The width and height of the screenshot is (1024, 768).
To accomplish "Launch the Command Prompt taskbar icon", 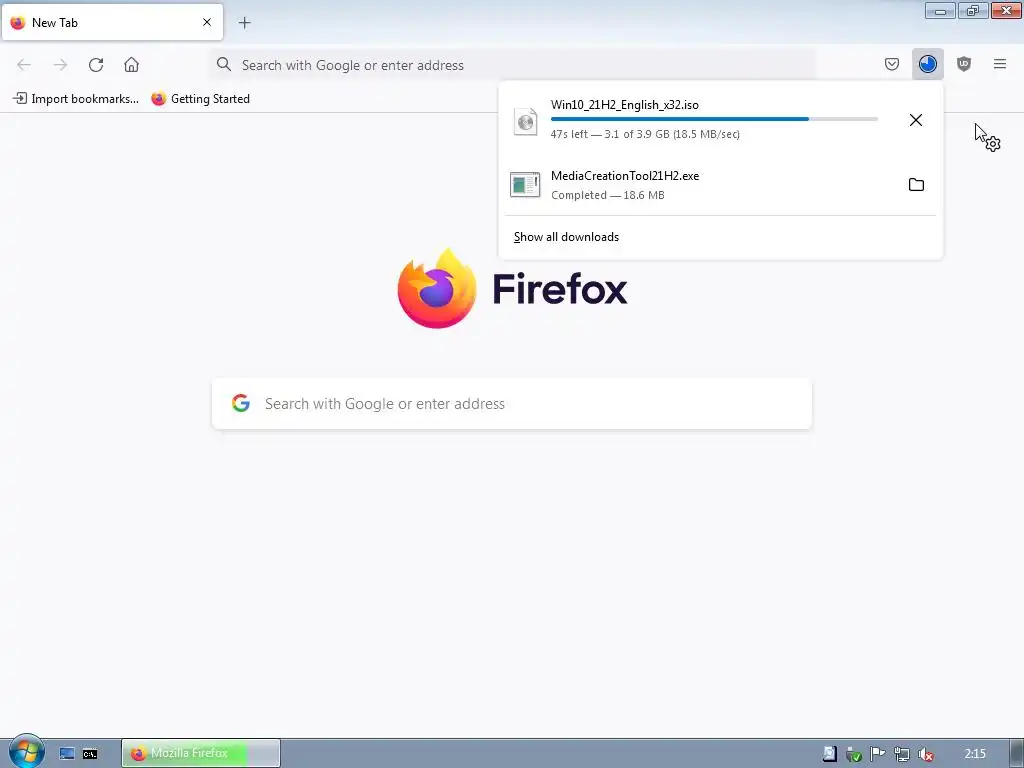I will pos(90,754).
